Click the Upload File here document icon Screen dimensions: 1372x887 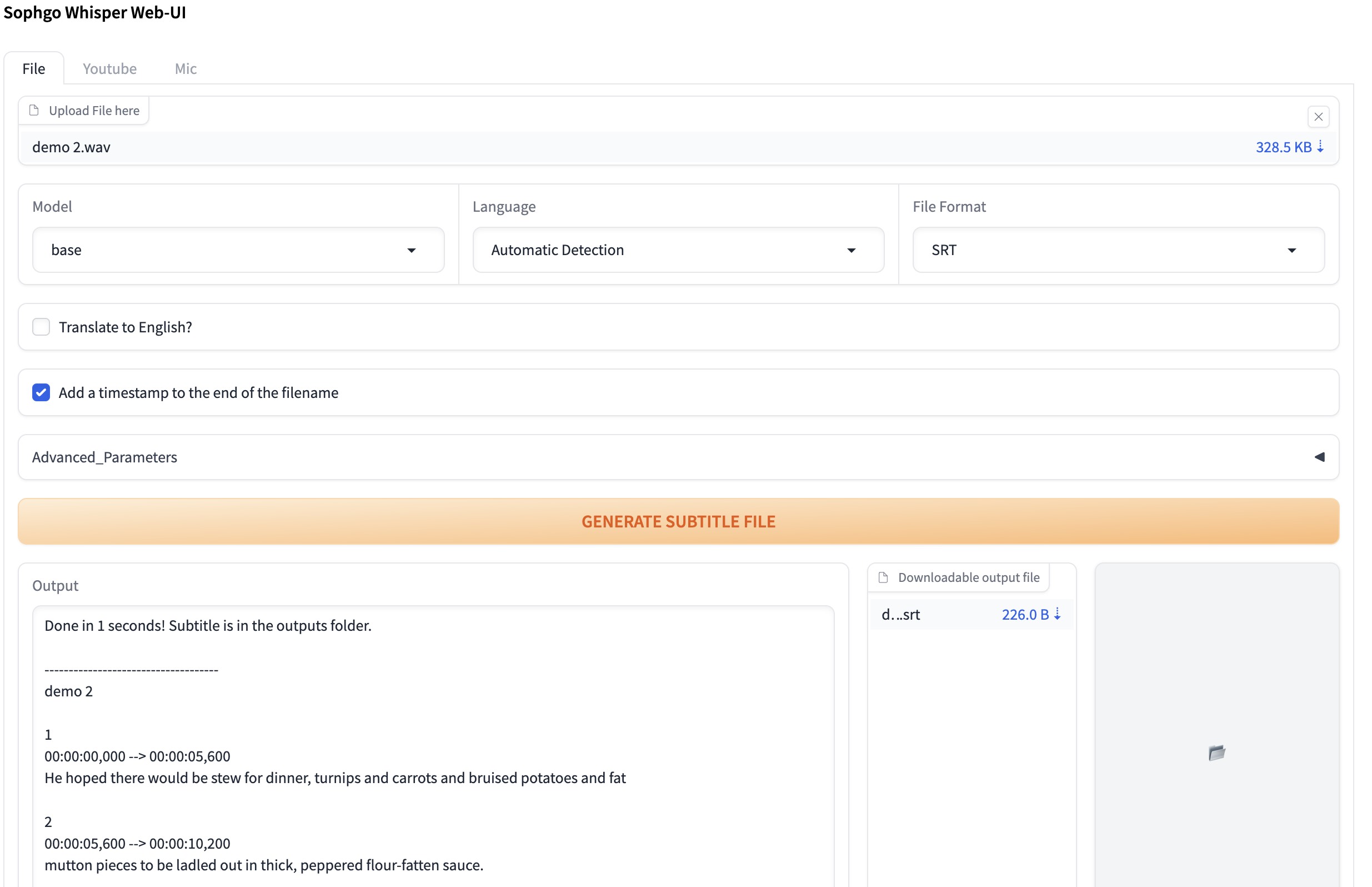[34, 110]
